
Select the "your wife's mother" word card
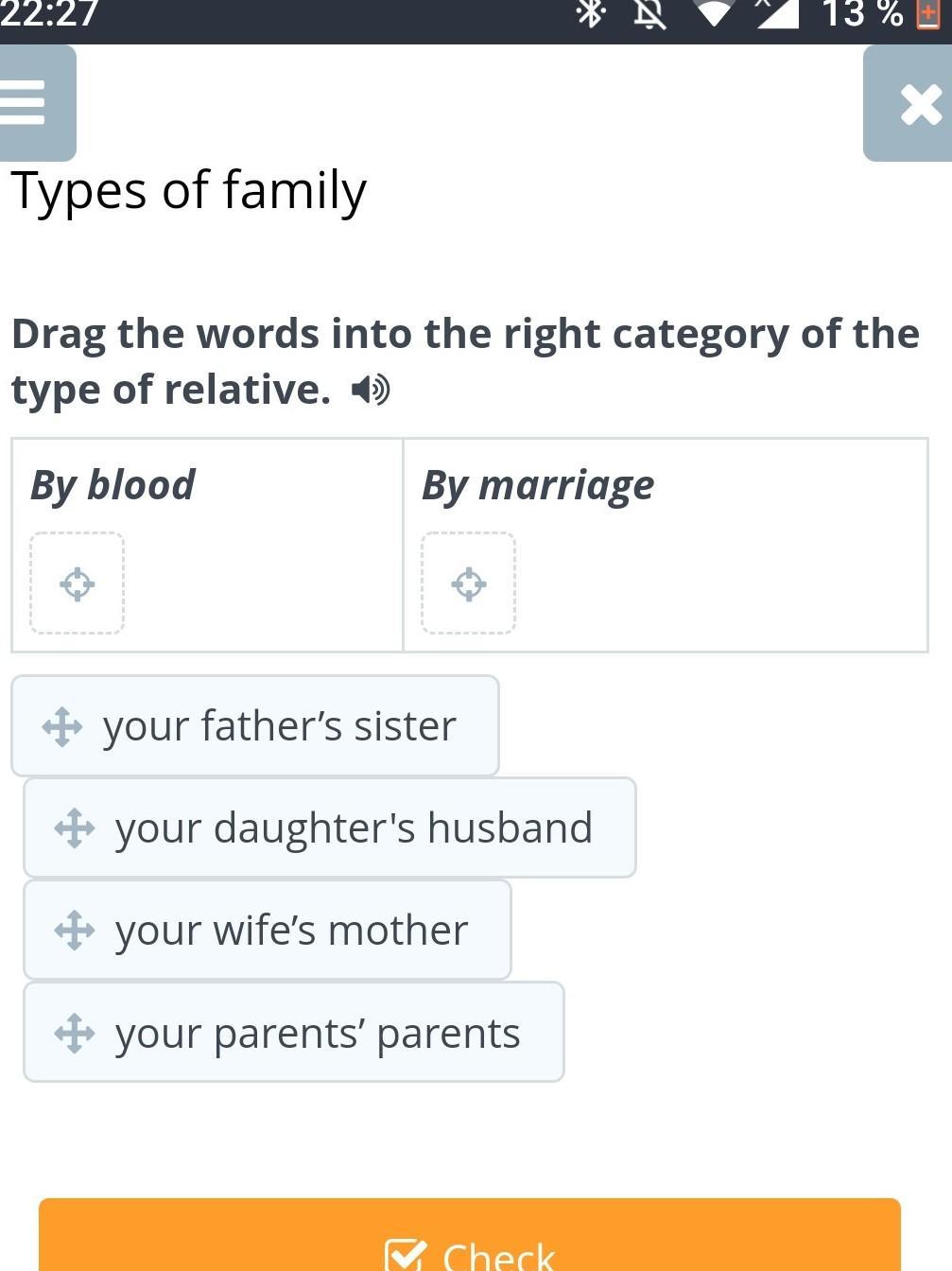[x=291, y=931]
